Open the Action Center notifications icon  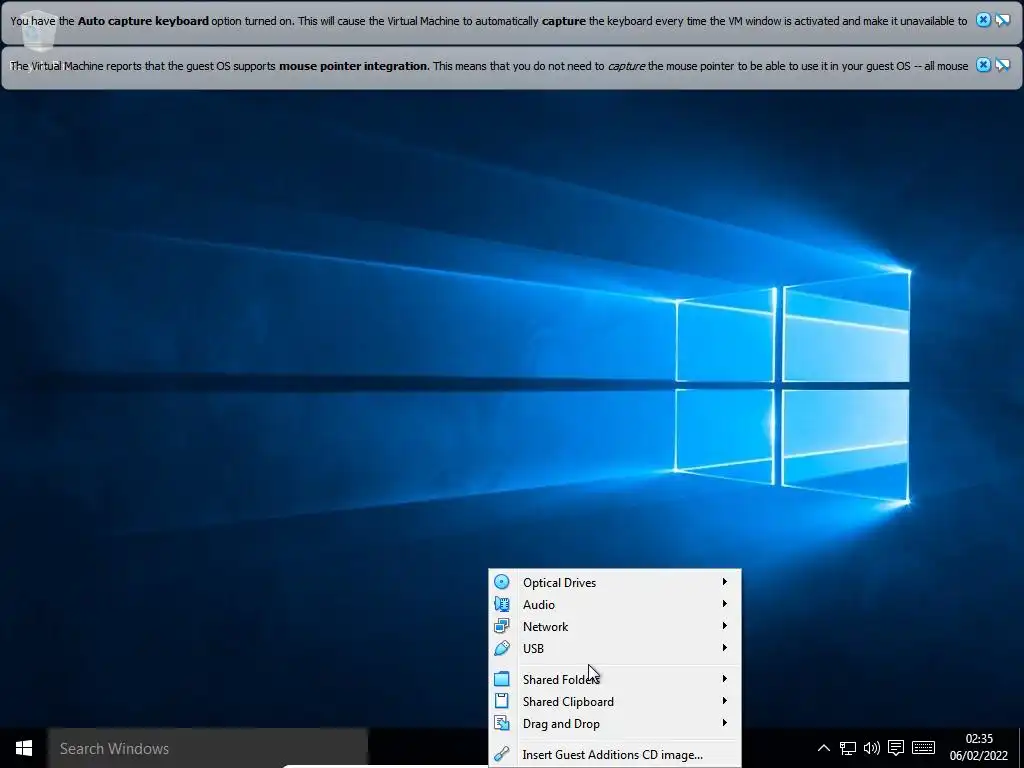tap(896, 748)
